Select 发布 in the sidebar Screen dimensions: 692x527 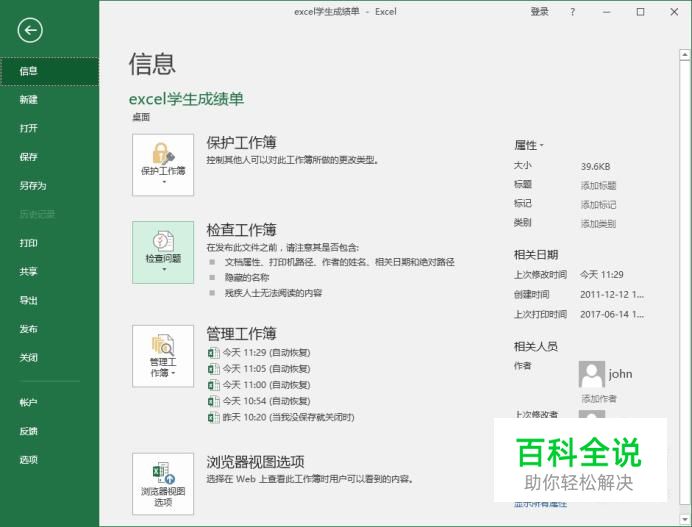pyautogui.click(x=49, y=329)
